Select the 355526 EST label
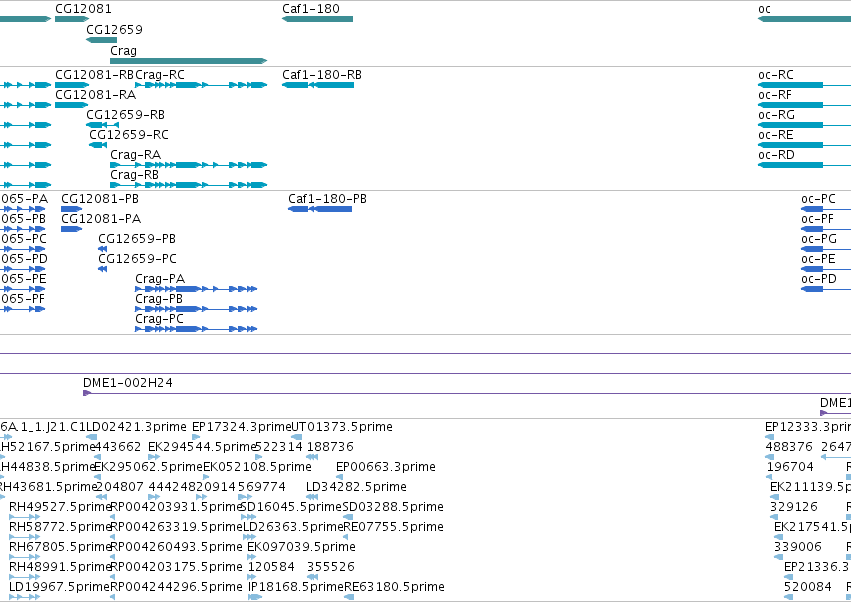 pyautogui.click(x=331, y=567)
